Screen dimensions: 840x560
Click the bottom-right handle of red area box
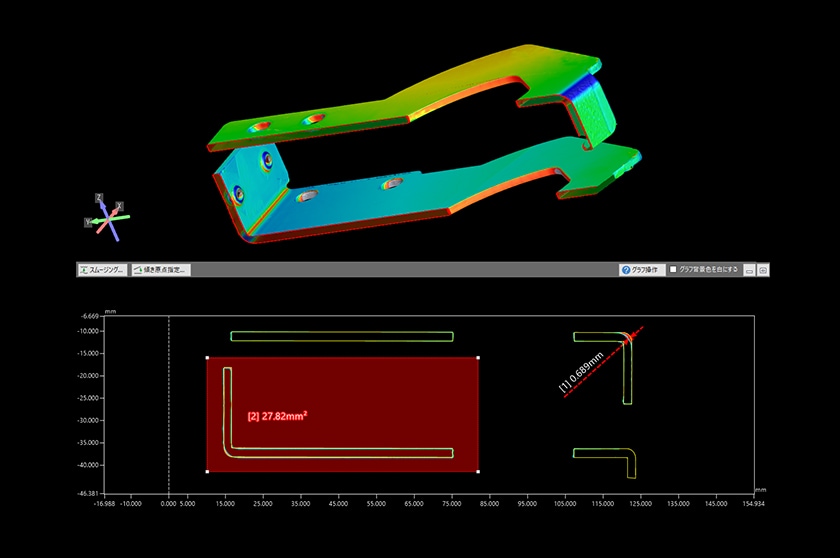coord(478,471)
